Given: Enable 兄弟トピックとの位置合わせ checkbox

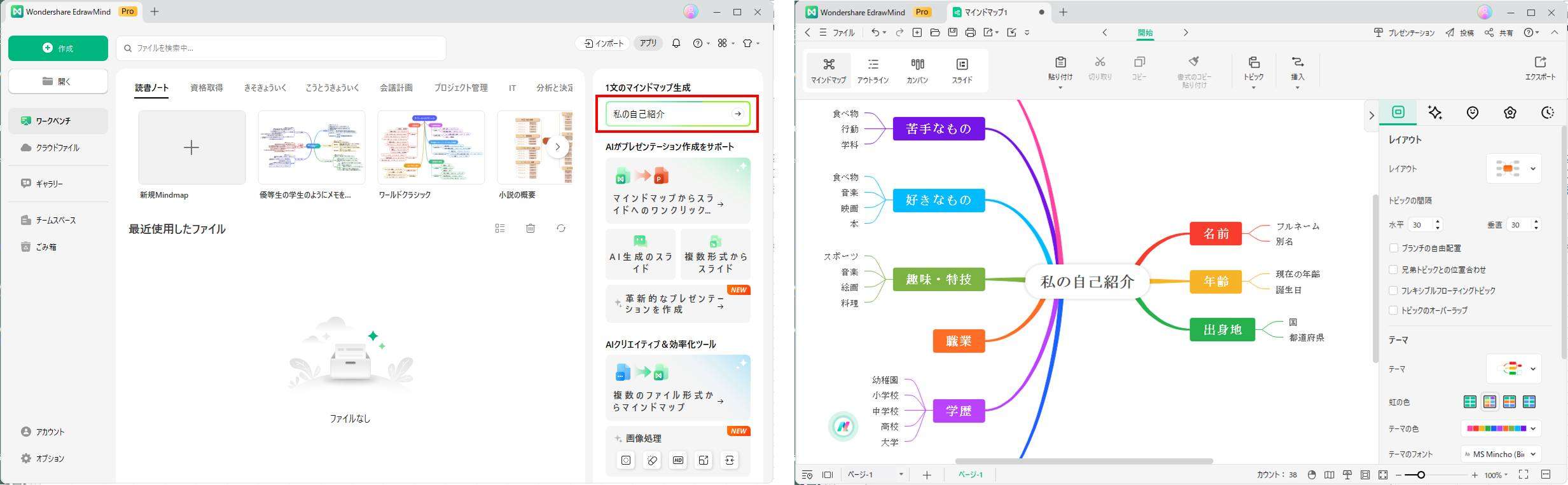Looking at the screenshot, I should point(1394,270).
